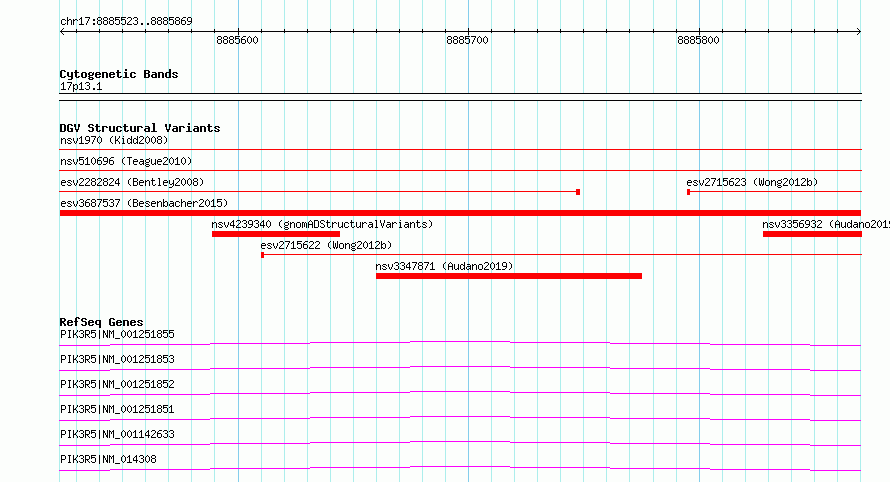Screen dimensions: 890x482
Task: Open the DGV Structural Variants track title
Action: click(140, 128)
